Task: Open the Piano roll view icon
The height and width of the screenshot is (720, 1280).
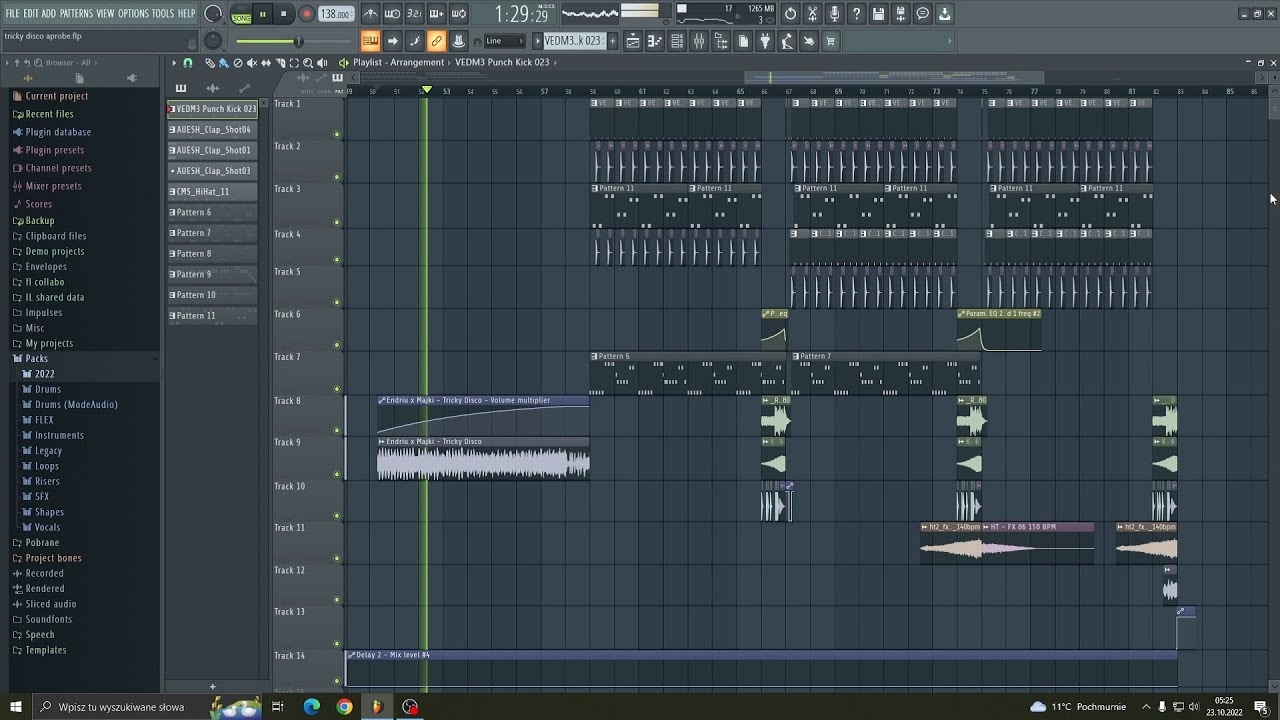Action: coord(655,41)
